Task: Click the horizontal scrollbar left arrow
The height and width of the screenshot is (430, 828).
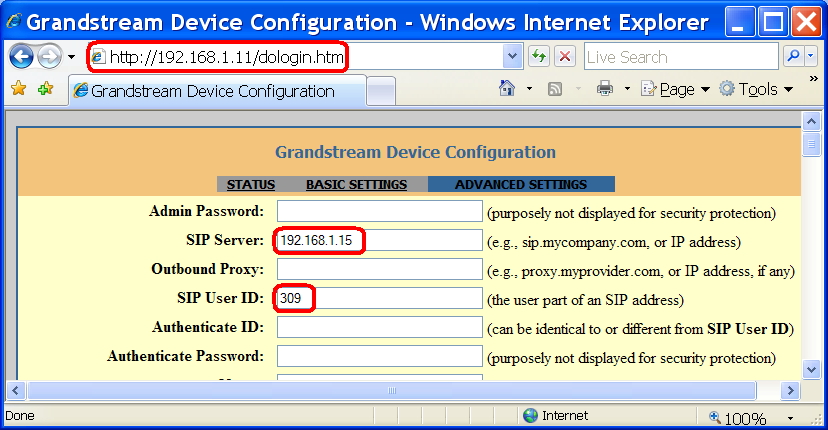Action: 15,391
